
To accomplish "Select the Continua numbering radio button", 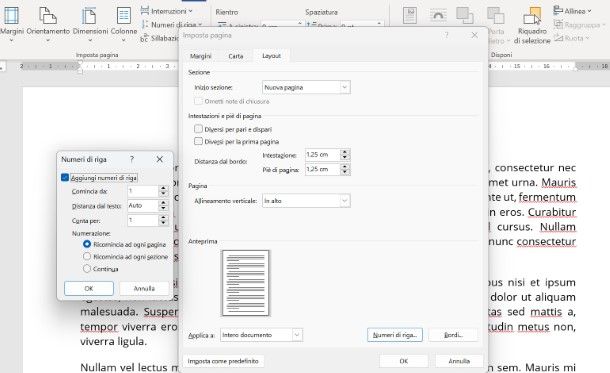I will click(x=87, y=268).
